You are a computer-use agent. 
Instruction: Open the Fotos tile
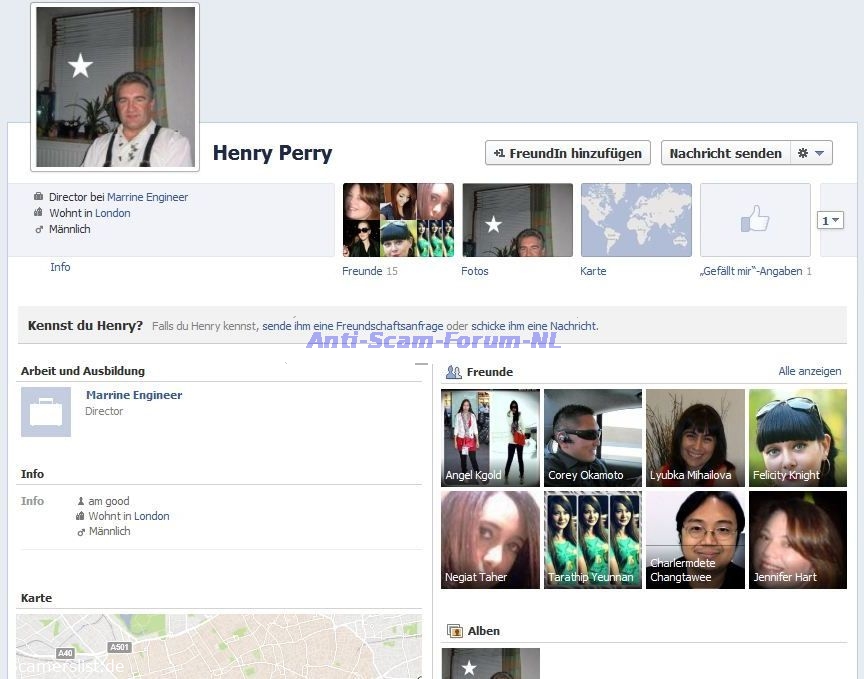517,220
